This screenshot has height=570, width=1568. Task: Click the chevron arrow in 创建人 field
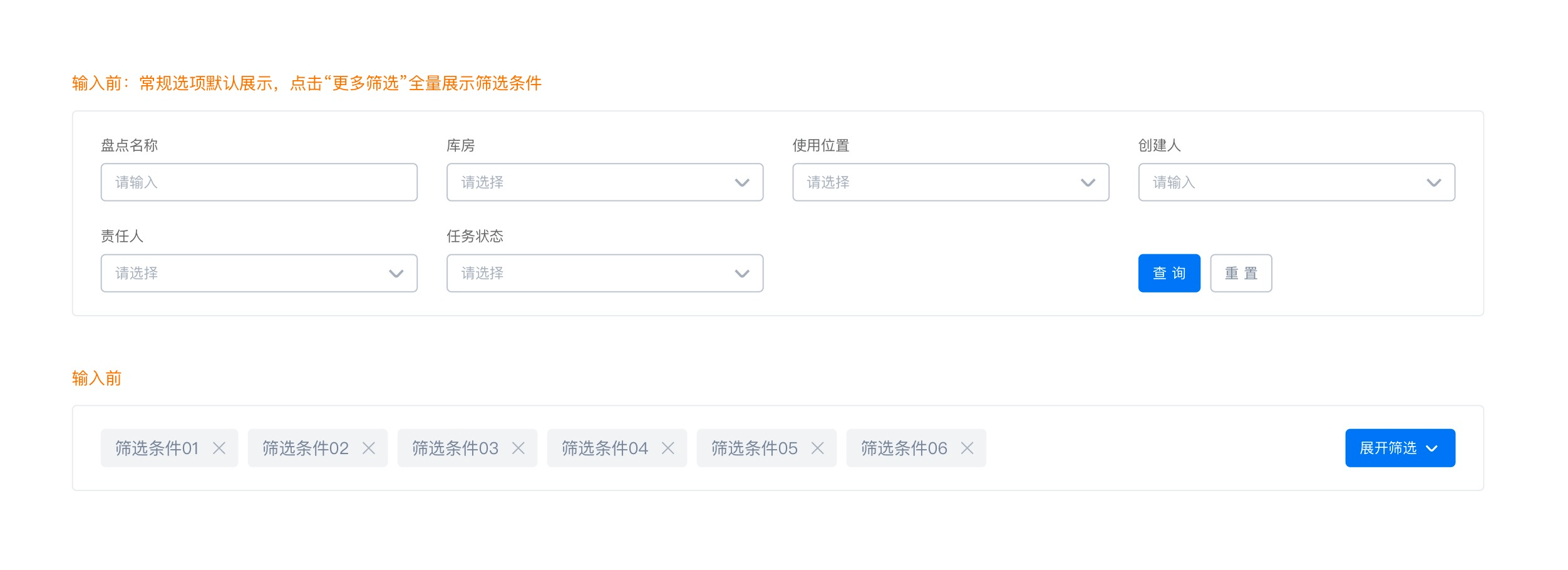pyautogui.click(x=1434, y=183)
